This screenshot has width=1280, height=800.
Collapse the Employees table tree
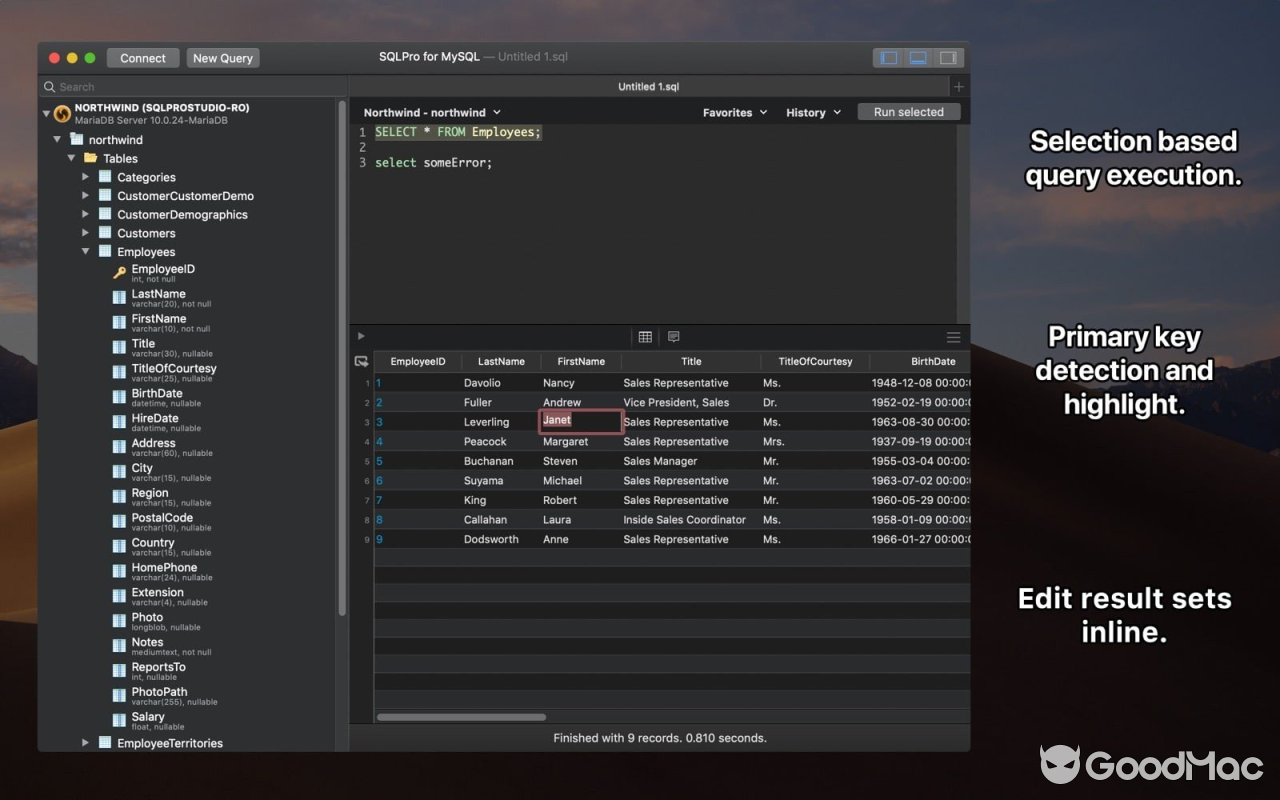[x=86, y=251]
